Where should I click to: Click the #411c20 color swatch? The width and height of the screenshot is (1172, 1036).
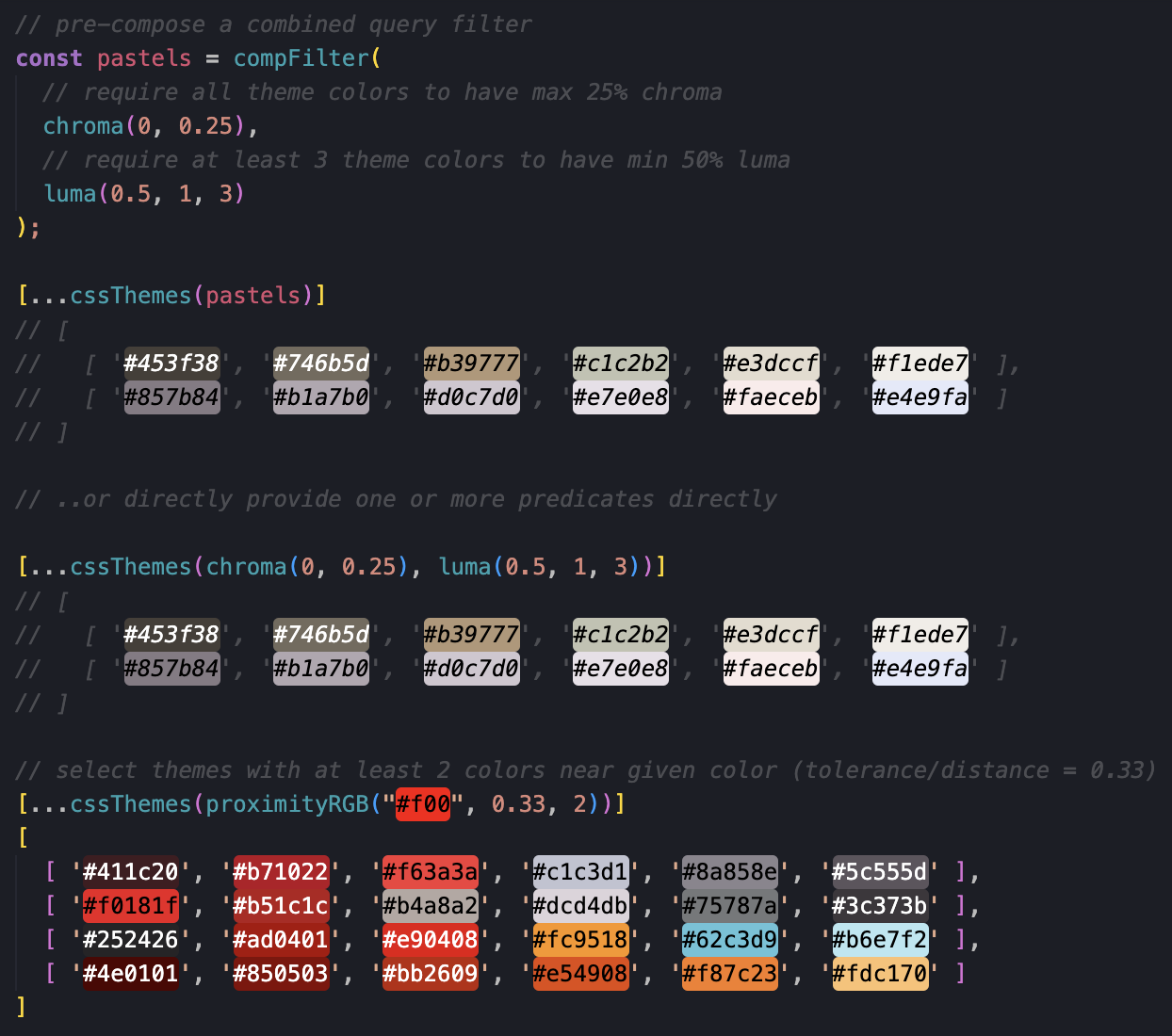(x=131, y=871)
